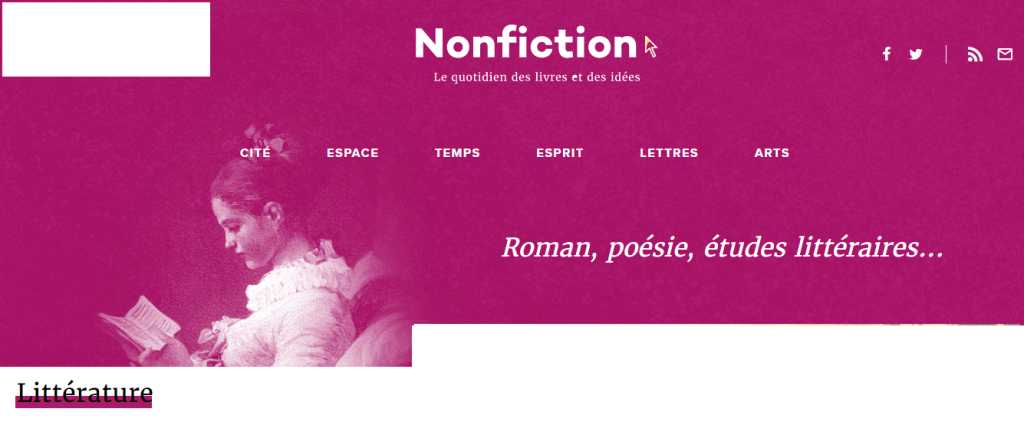1024x425 pixels.
Task: Choose ARTS from the navigation menu
Action: tap(771, 153)
